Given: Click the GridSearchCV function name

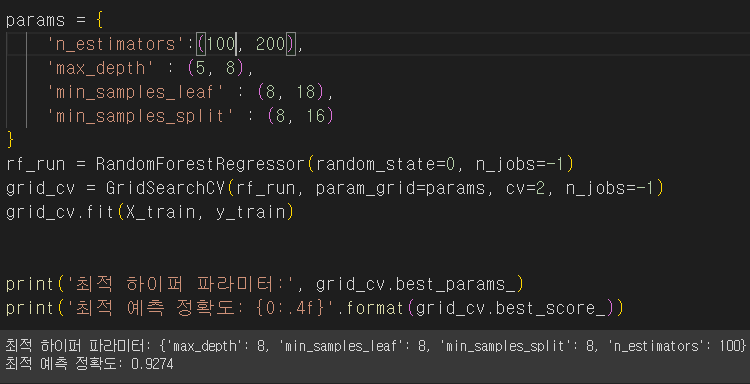Looking at the screenshot, I should click(x=165, y=188).
